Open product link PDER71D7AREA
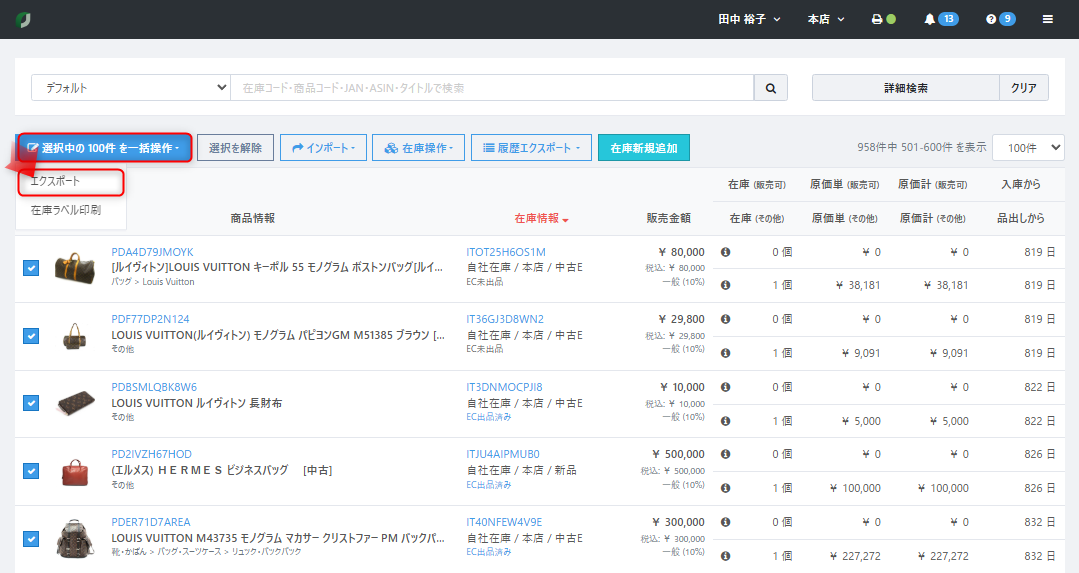This screenshot has height=573, width=1079. coord(151,522)
